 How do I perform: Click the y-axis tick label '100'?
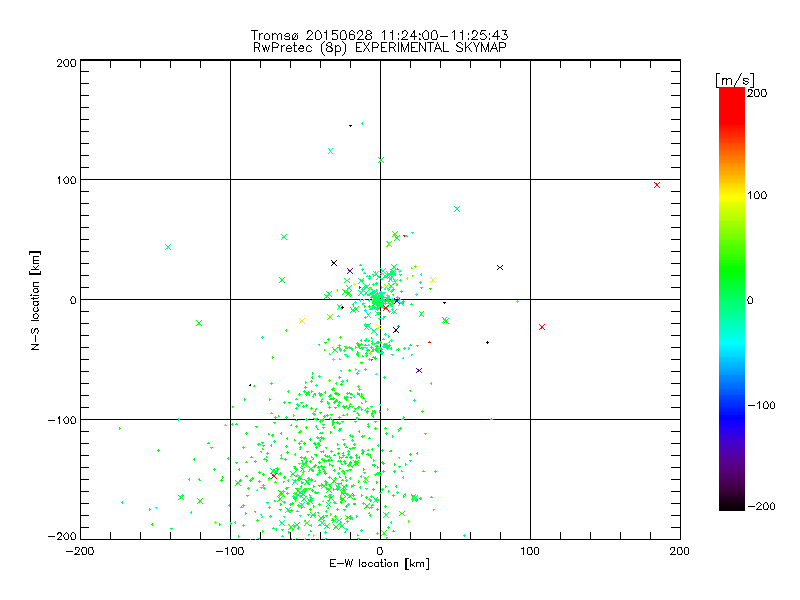tap(66, 180)
